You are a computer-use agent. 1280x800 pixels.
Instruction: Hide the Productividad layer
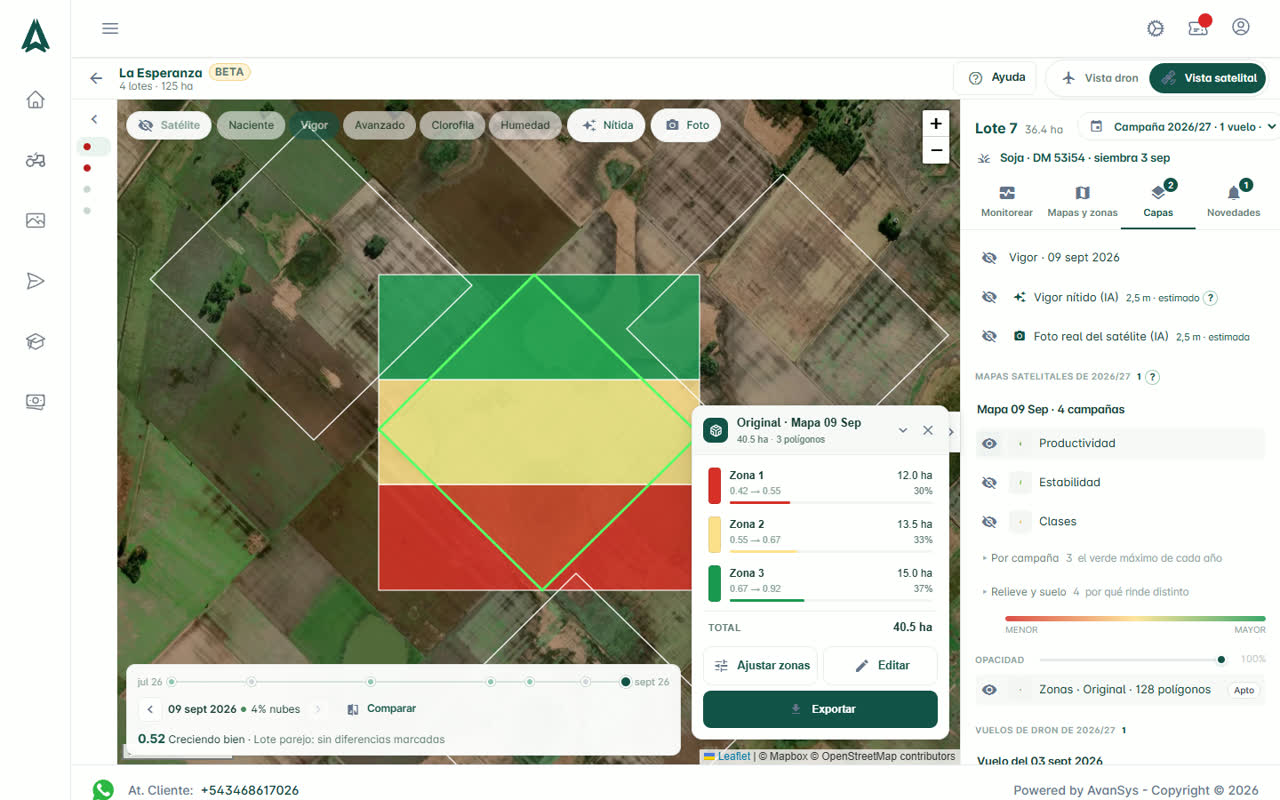989,443
